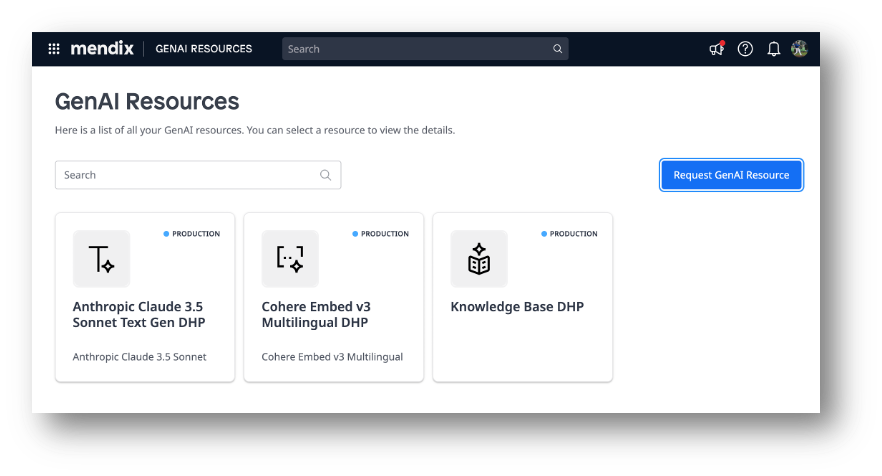Viewport: 882px width, 476px height.
Task: Click PRODUCTION badge on Cohere card
Action: tap(381, 233)
